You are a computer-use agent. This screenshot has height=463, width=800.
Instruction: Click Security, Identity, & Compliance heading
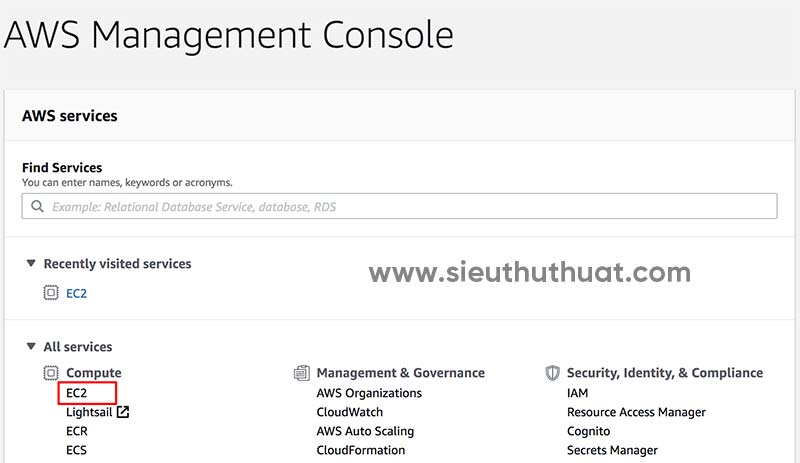[x=665, y=373]
